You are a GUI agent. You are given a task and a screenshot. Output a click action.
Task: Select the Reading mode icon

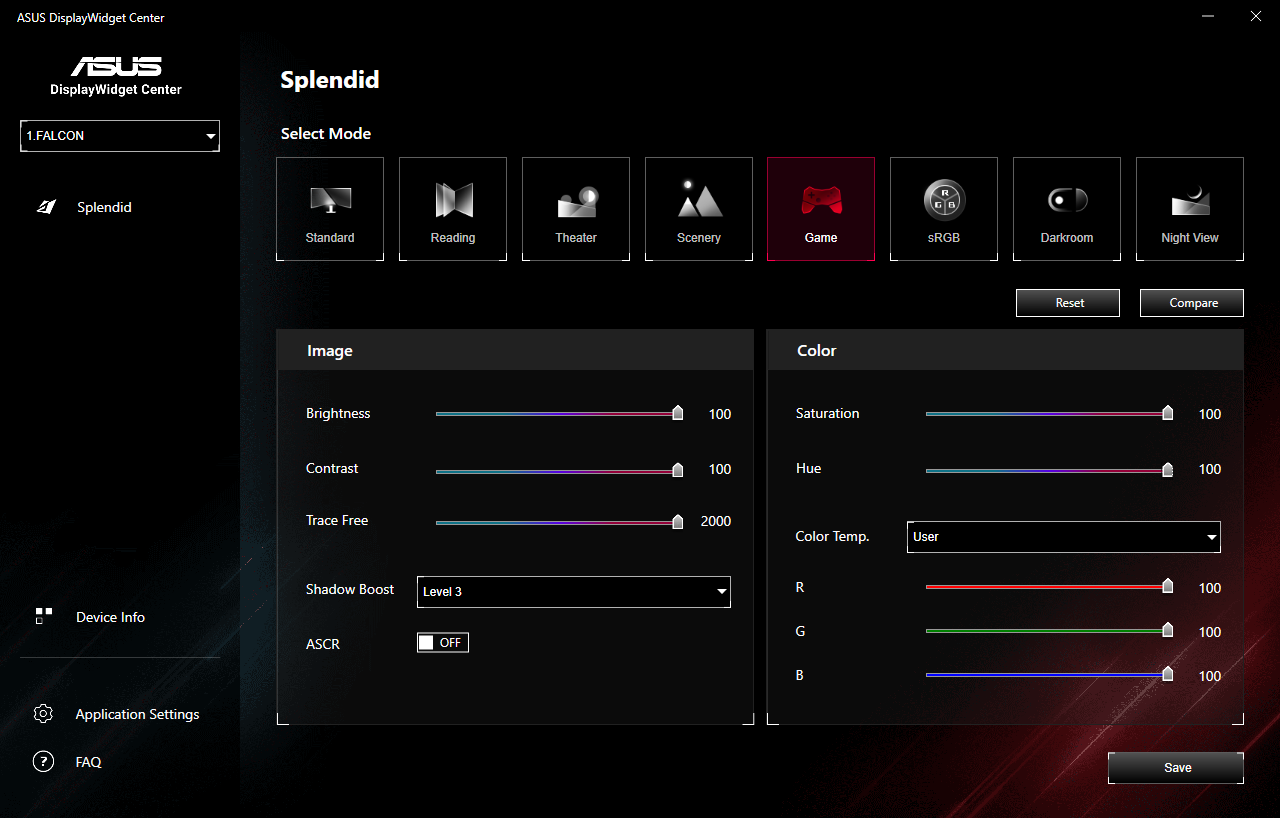click(x=452, y=208)
